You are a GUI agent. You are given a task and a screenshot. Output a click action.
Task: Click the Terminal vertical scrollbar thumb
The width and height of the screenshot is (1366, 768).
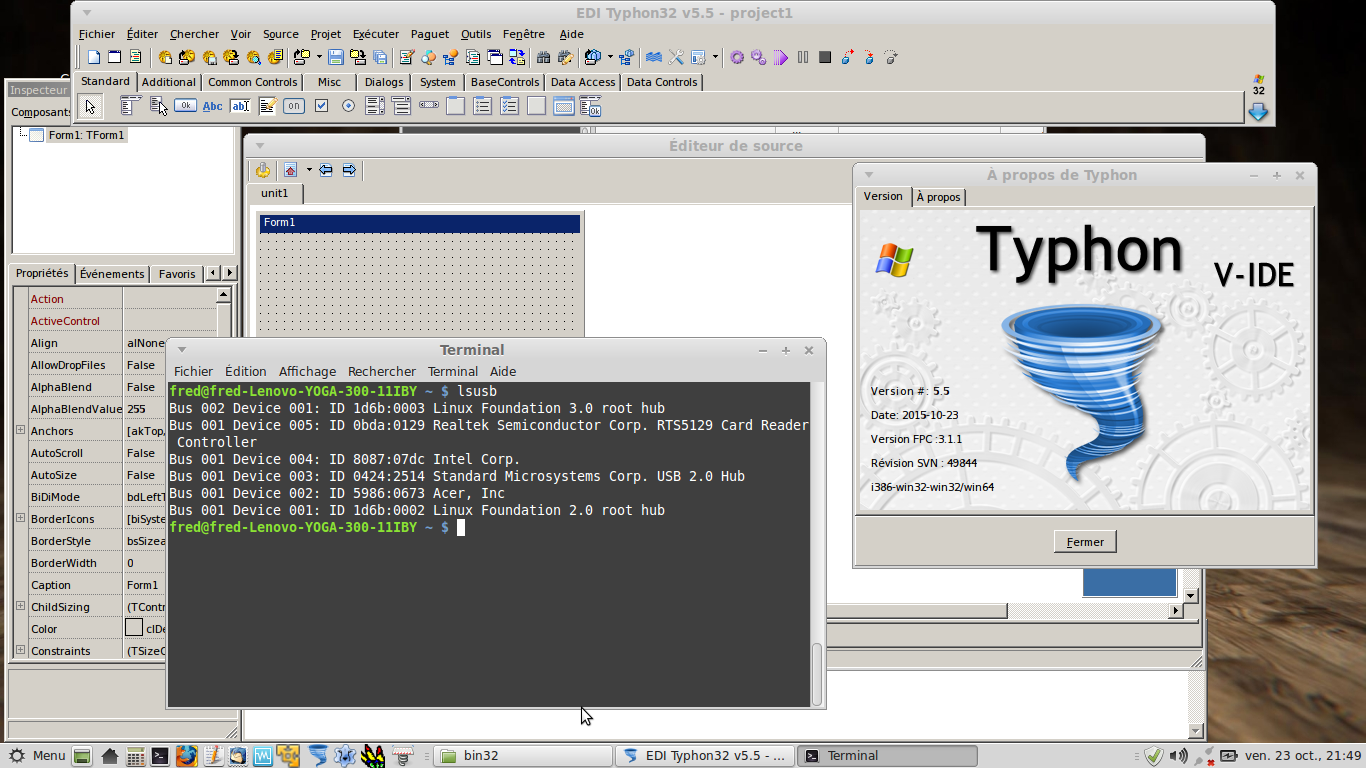(817, 673)
